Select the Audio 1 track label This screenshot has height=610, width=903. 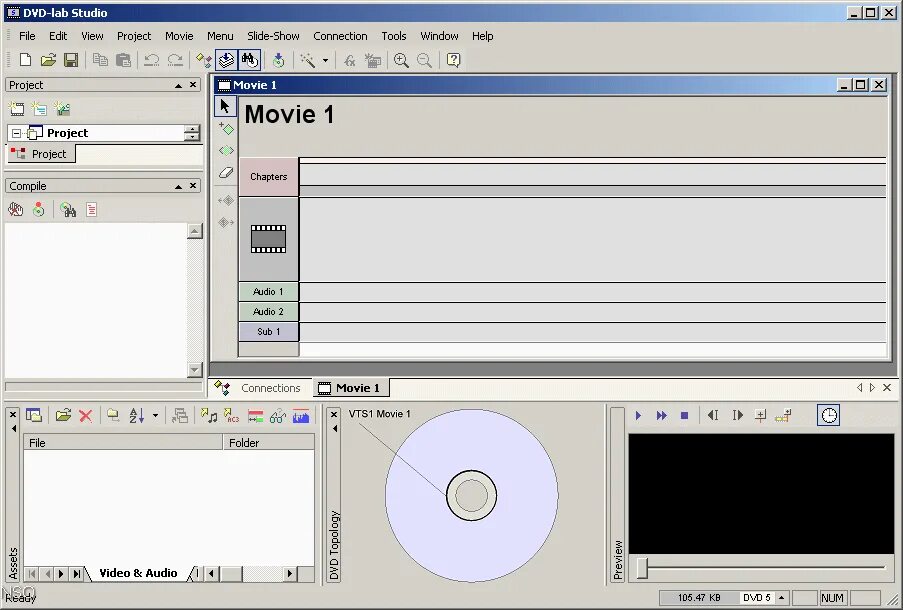pyautogui.click(x=268, y=292)
